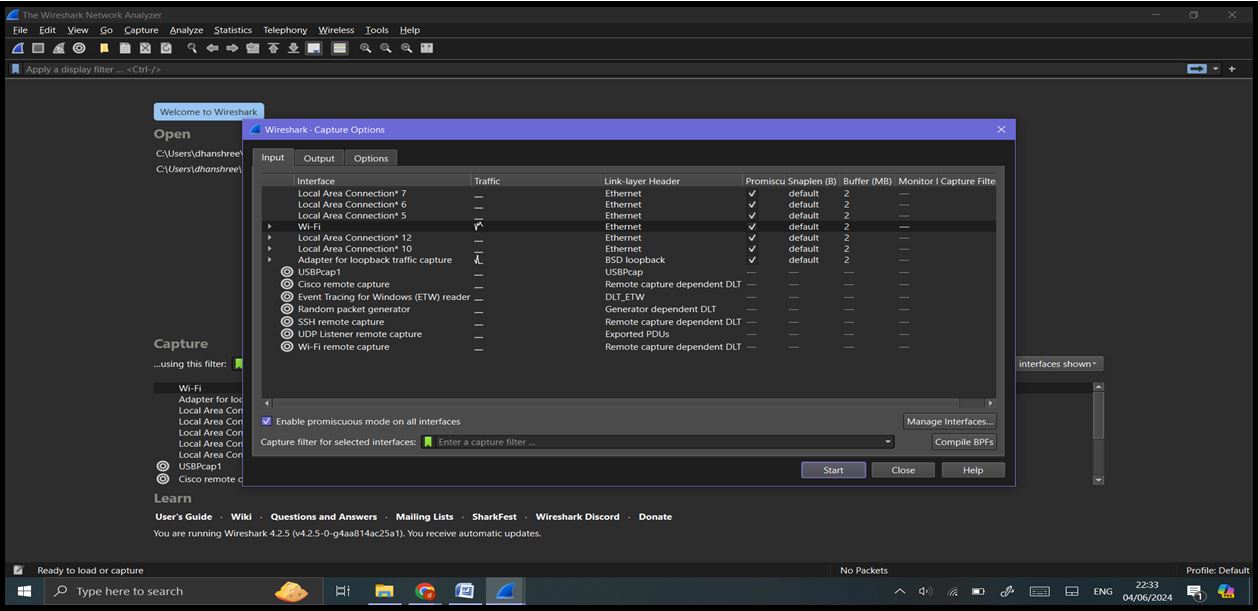
Task: Click the colorize packet list icon
Action: tap(340, 47)
